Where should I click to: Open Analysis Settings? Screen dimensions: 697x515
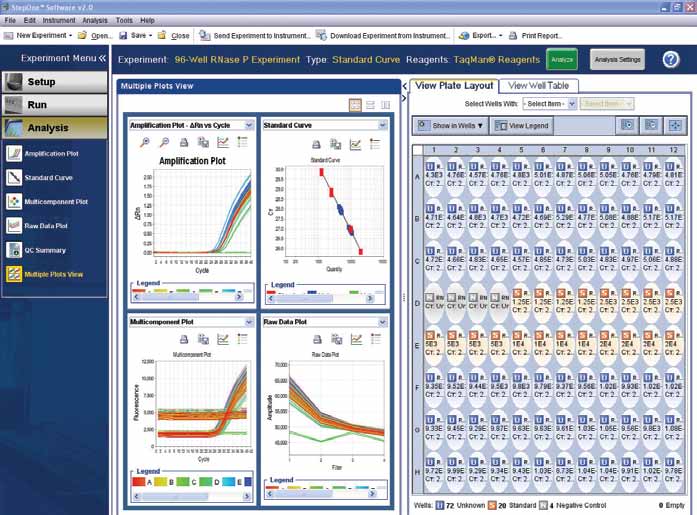(617, 60)
